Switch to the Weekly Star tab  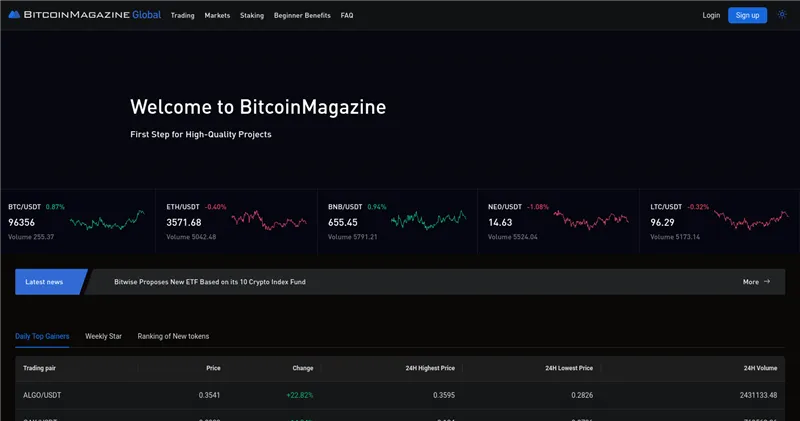104,336
